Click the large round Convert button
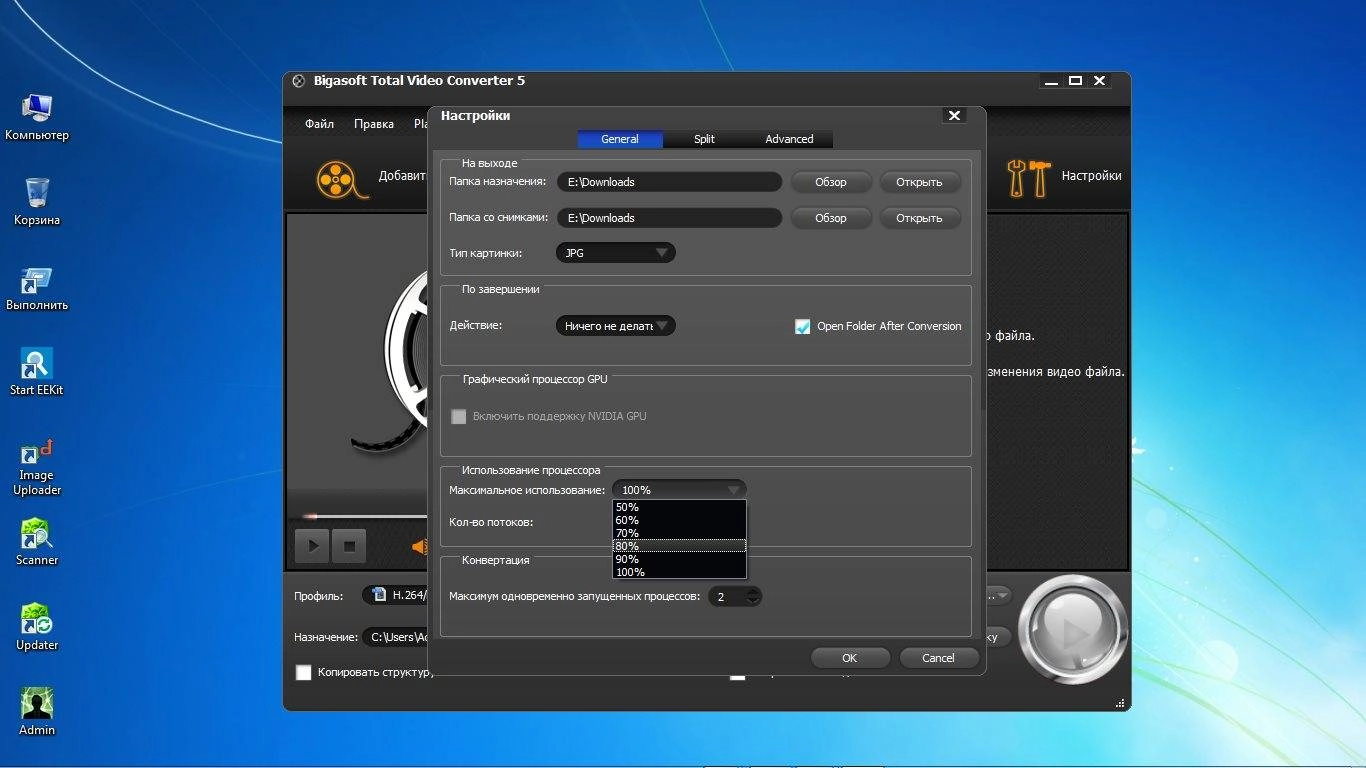 click(1073, 630)
